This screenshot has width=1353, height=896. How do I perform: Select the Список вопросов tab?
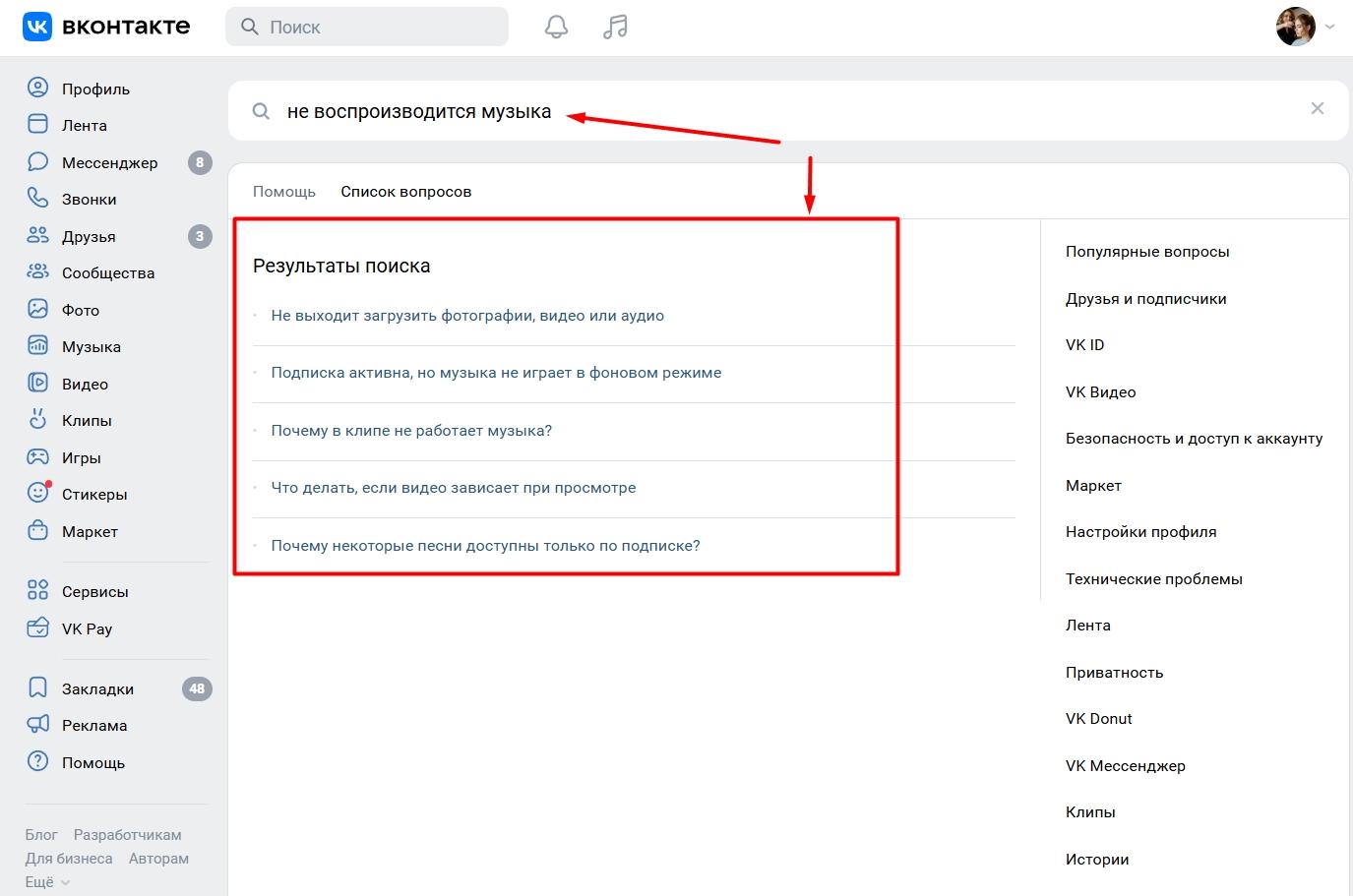tap(405, 192)
